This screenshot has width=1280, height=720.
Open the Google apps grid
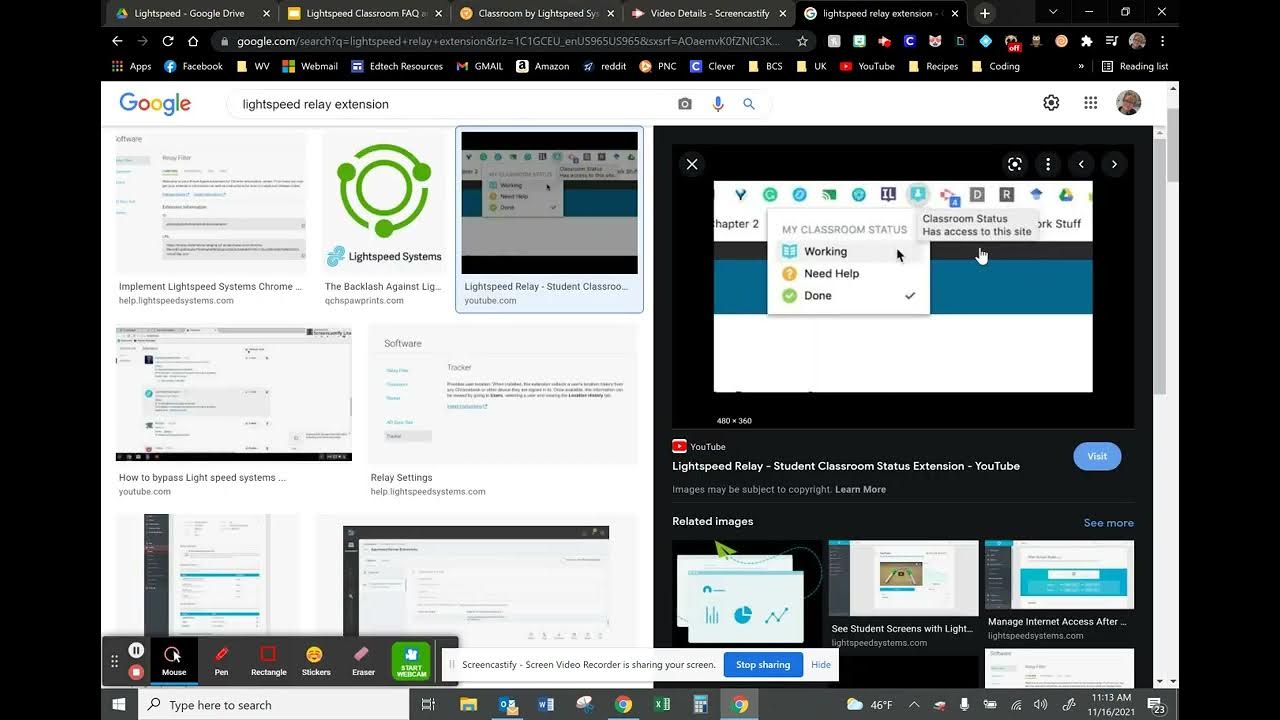click(x=1091, y=103)
